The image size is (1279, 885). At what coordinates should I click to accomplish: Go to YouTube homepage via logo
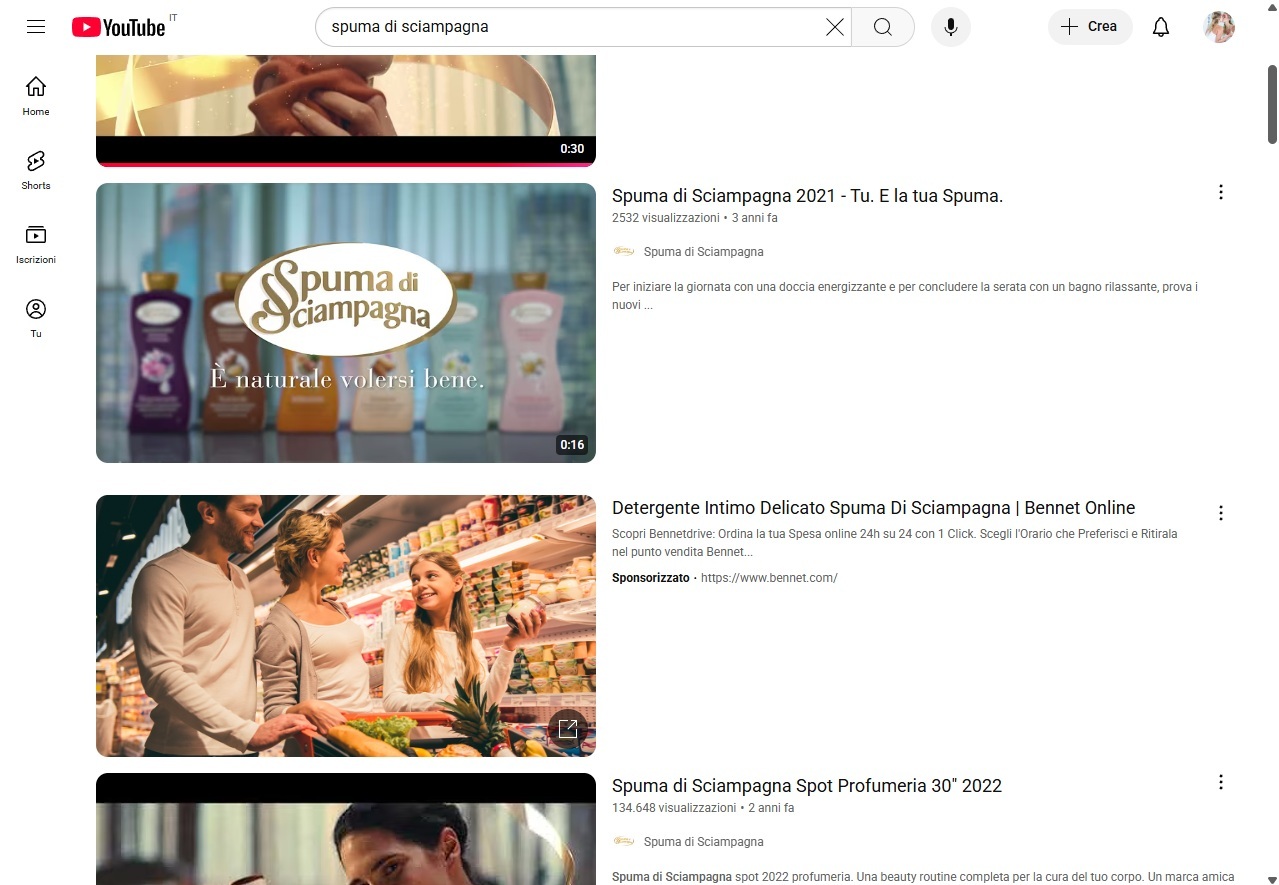click(118, 27)
